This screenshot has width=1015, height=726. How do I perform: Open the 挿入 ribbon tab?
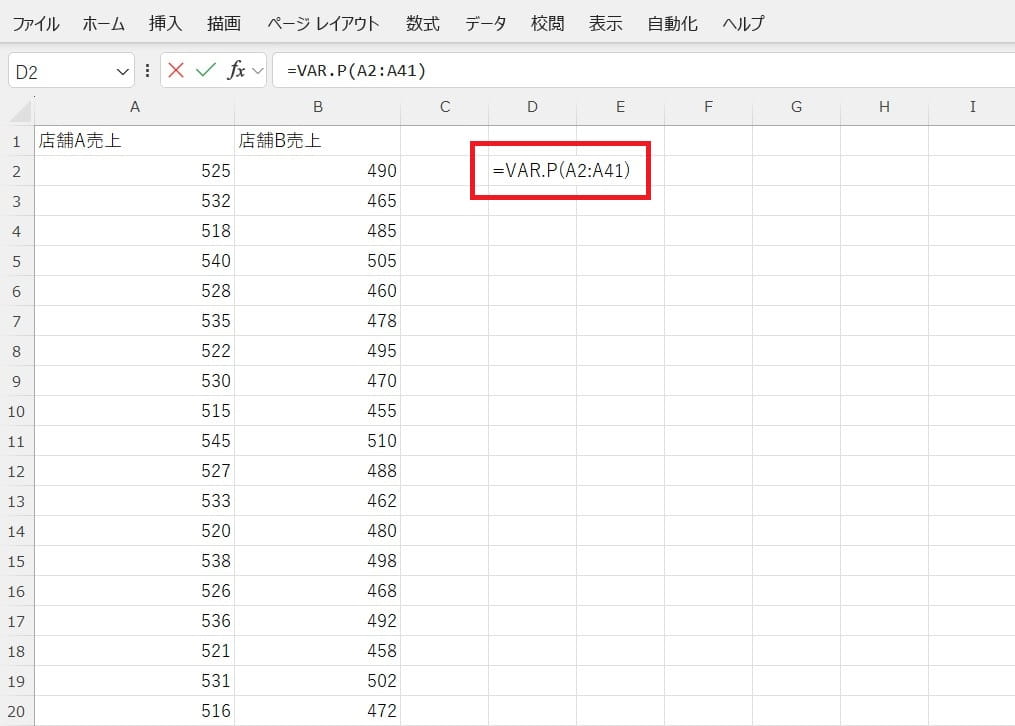coord(165,24)
